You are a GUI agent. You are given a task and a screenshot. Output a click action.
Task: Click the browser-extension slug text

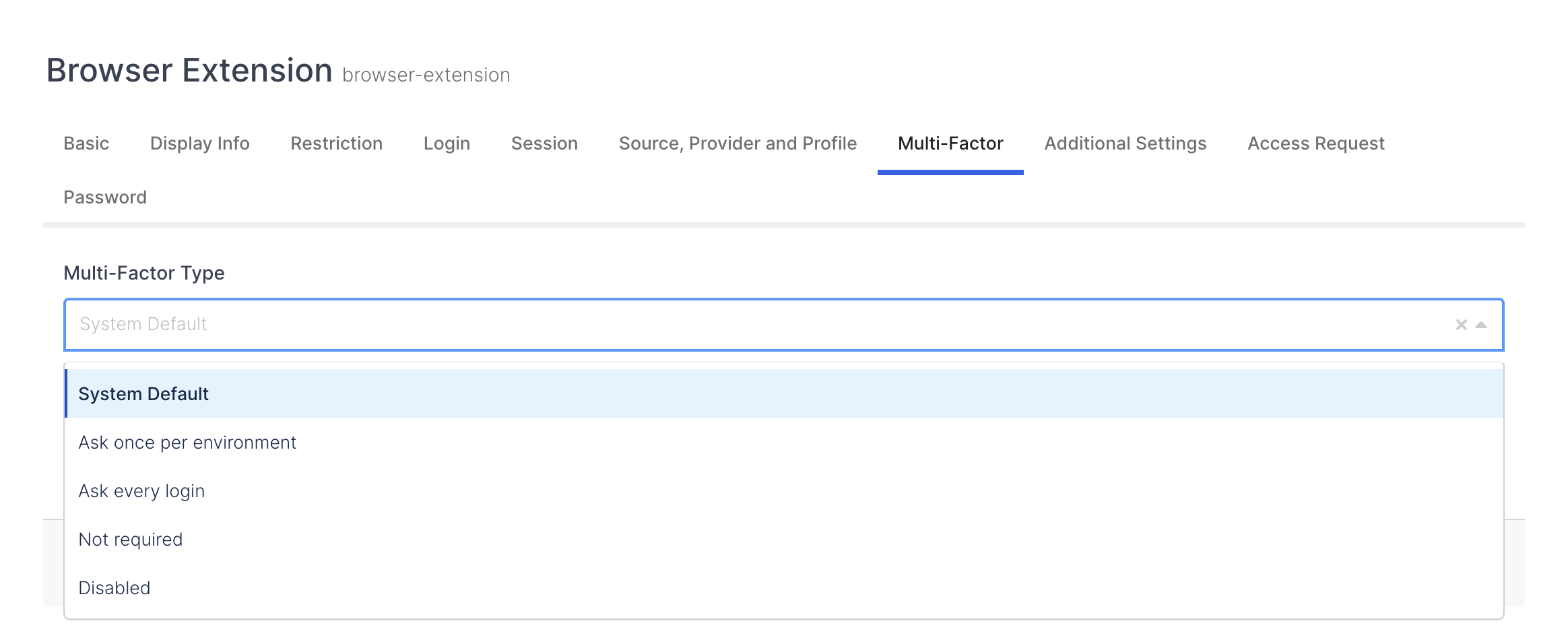click(426, 75)
